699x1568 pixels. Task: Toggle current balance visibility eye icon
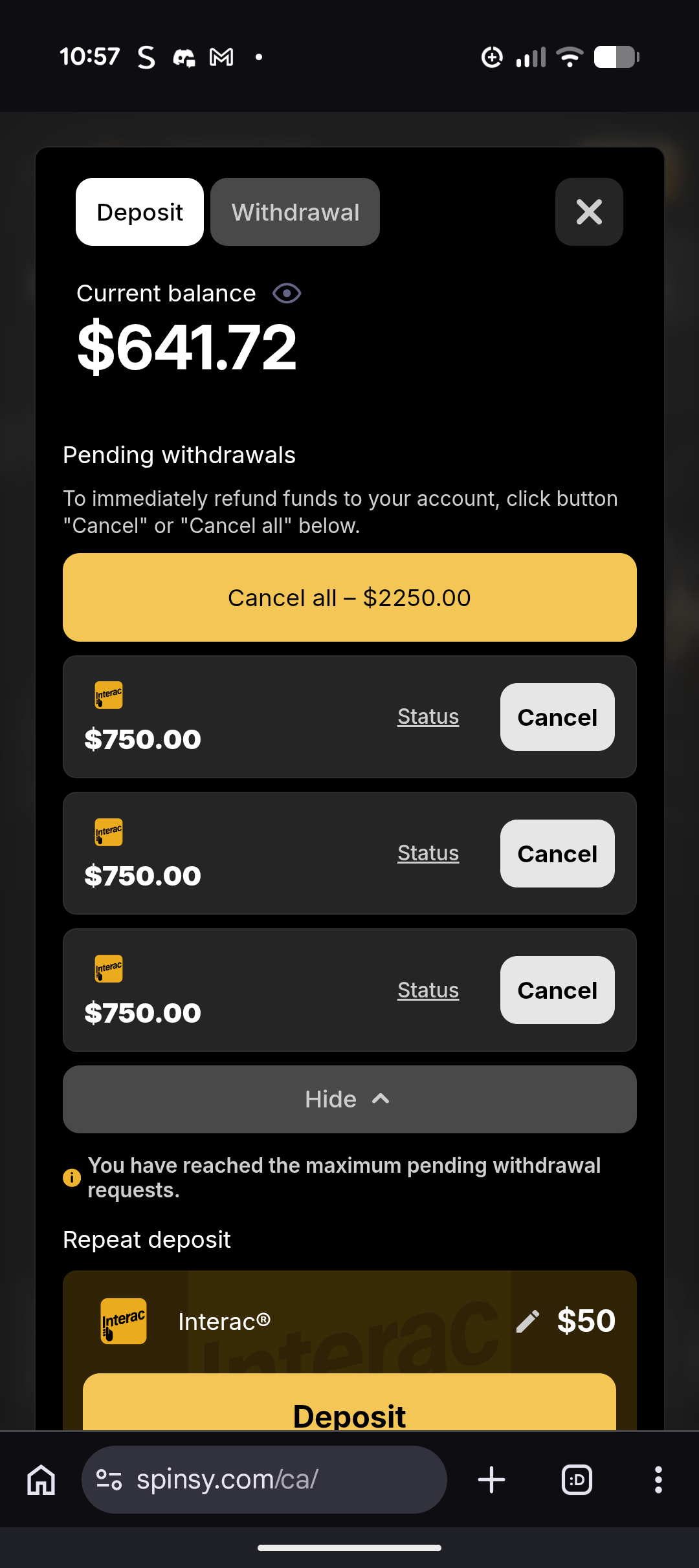(x=287, y=293)
